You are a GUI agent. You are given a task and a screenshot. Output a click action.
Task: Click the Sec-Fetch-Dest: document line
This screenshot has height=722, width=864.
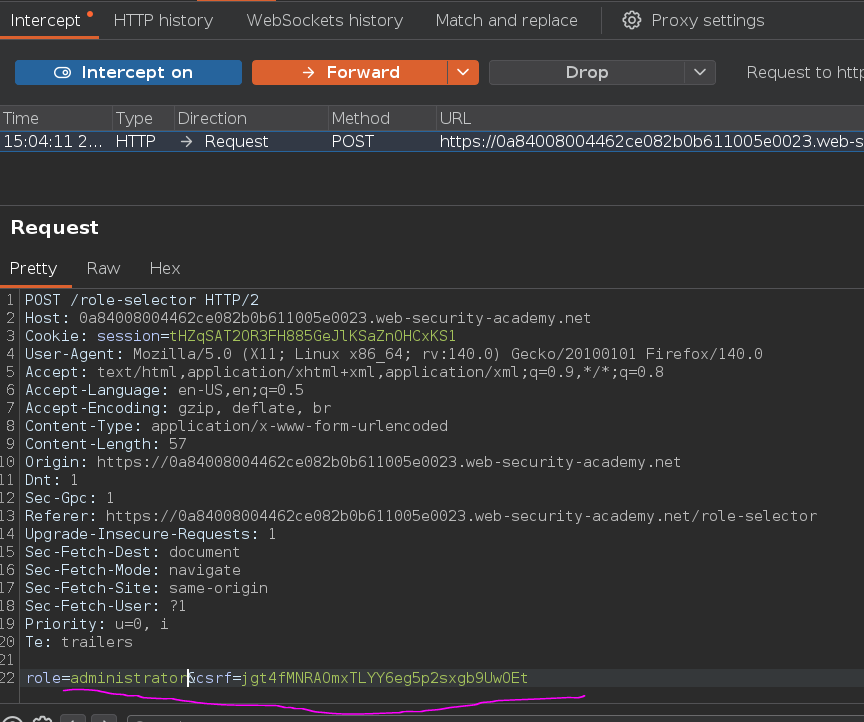coord(132,552)
